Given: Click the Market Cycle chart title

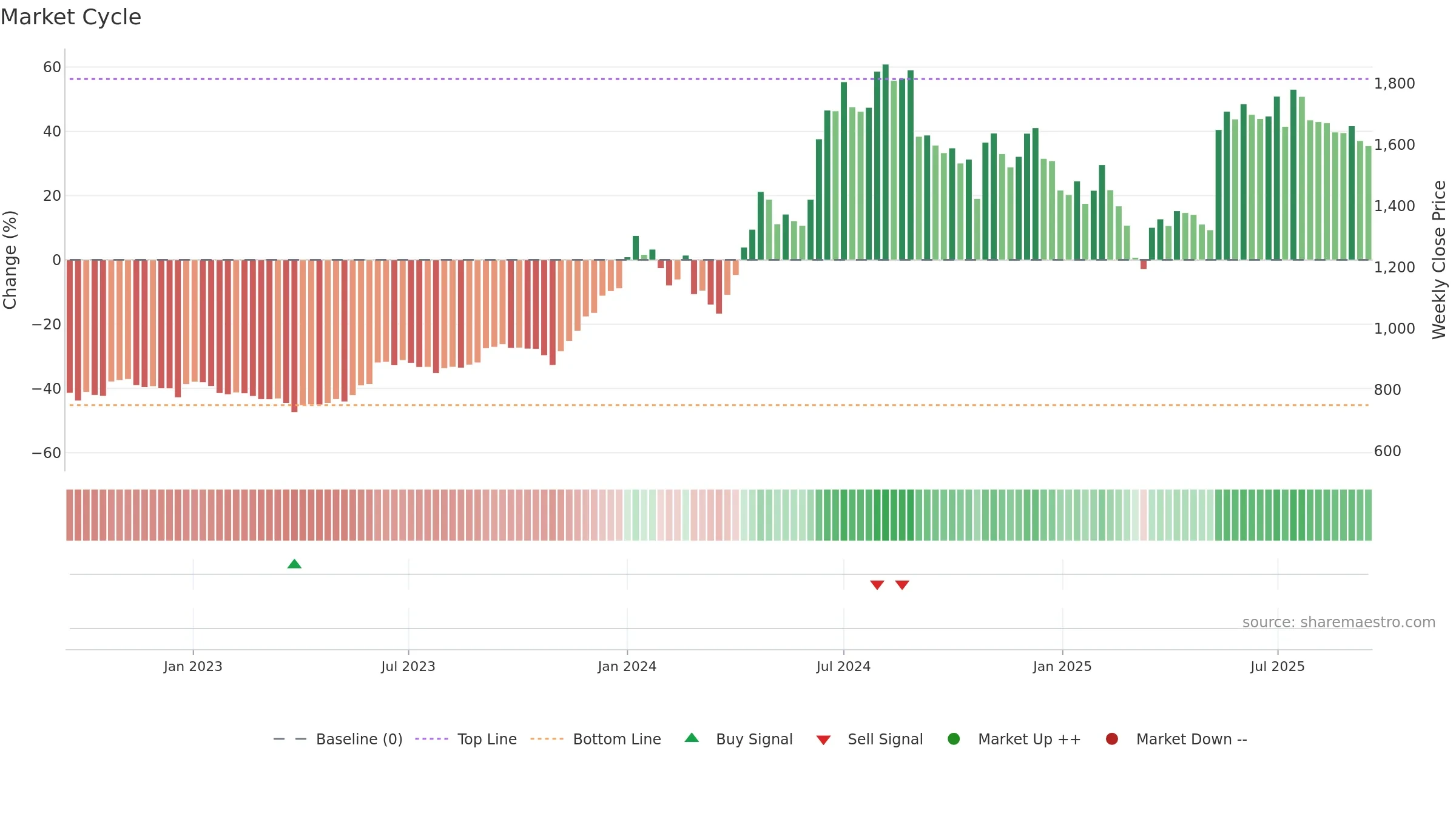Looking at the screenshot, I should point(71,17).
